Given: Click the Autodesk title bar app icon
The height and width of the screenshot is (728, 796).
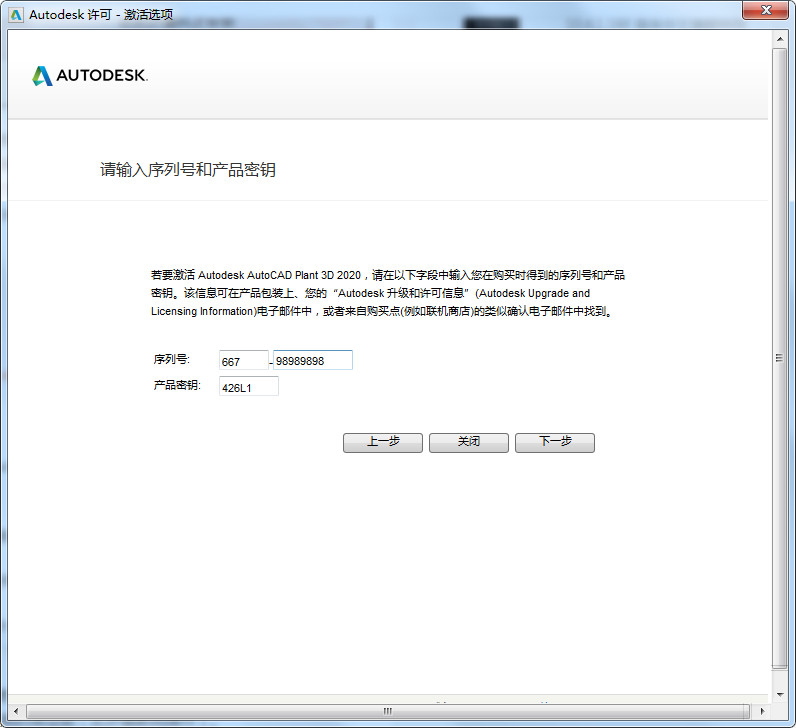Looking at the screenshot, I should 16,15.
